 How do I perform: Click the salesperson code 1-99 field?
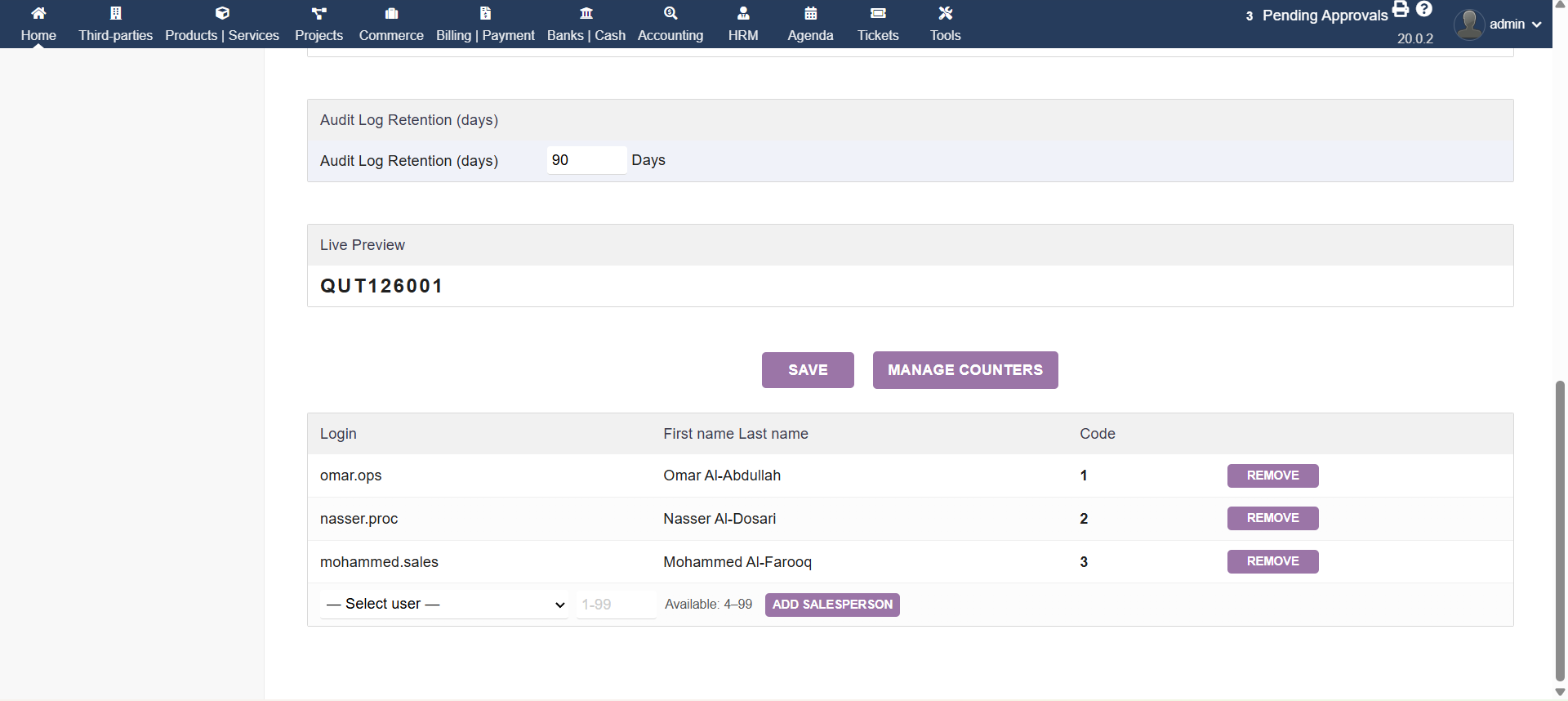click(615, 605)
